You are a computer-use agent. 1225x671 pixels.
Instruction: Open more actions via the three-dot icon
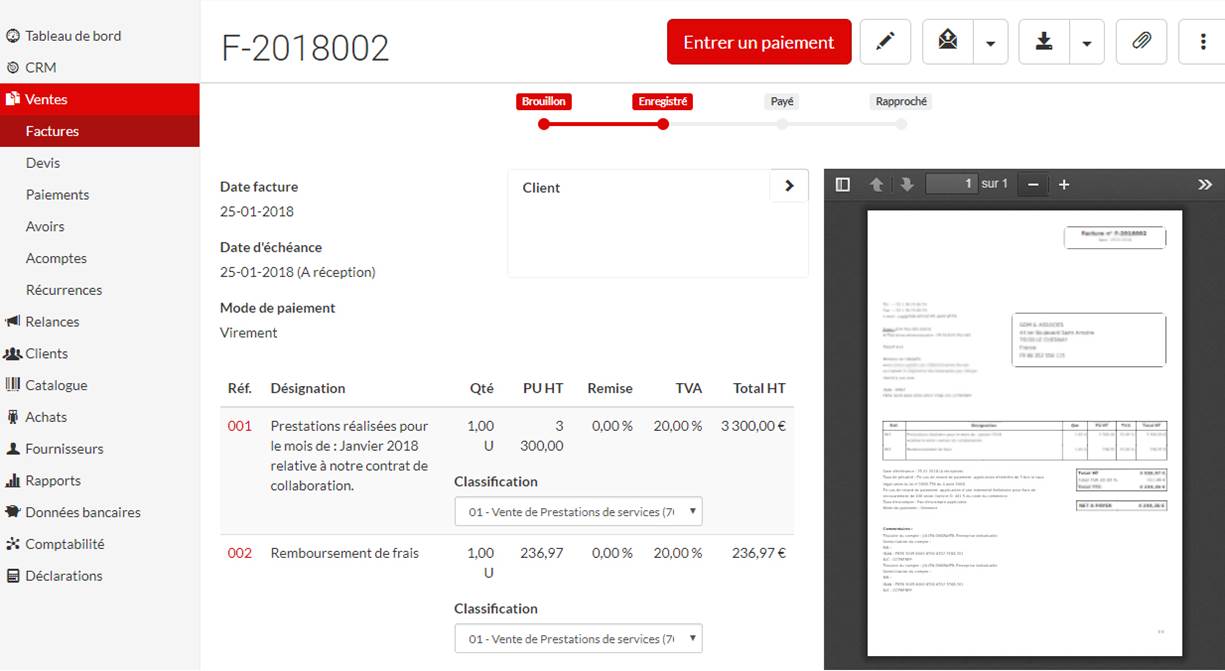pyautogui.click(x=1201, y=41)
